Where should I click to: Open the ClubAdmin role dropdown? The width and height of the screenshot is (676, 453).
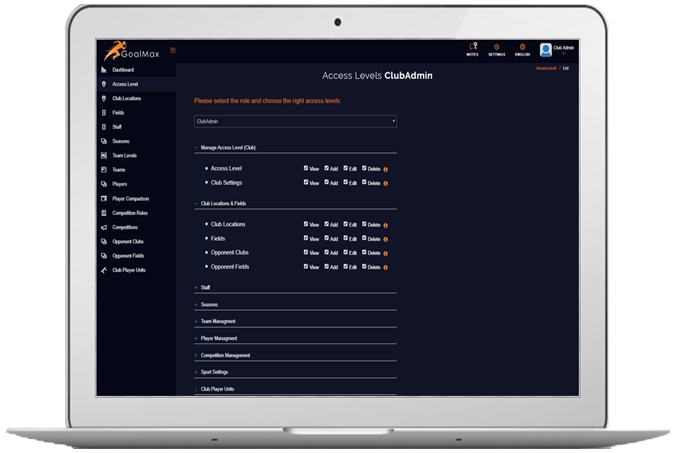tap(295, 121)
